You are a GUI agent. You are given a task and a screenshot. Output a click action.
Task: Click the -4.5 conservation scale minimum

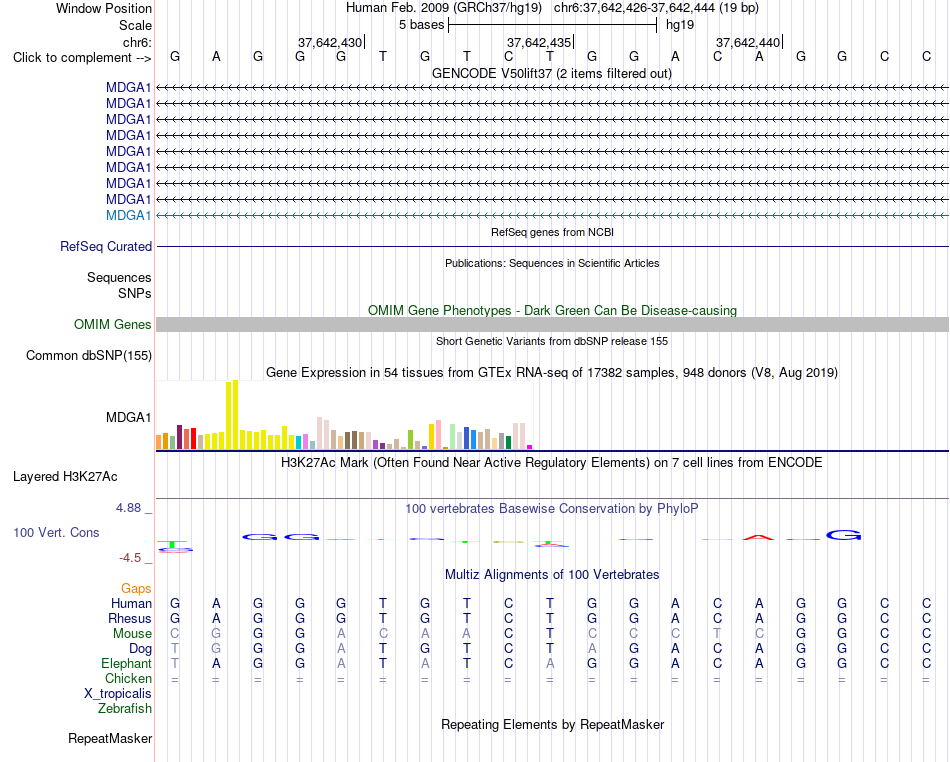tap(130, 558)
